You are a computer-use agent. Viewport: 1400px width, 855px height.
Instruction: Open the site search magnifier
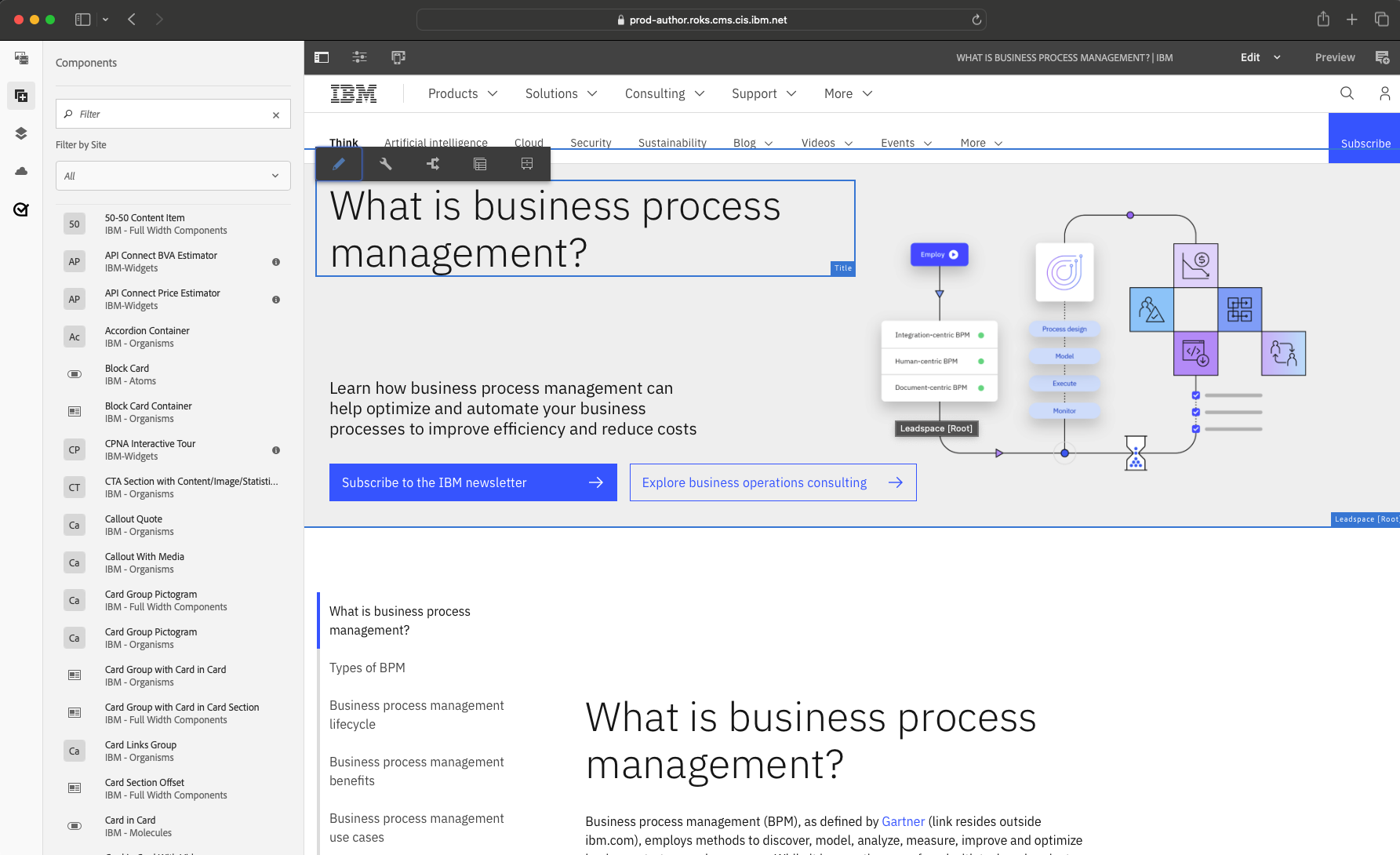tap(1347, 93)
